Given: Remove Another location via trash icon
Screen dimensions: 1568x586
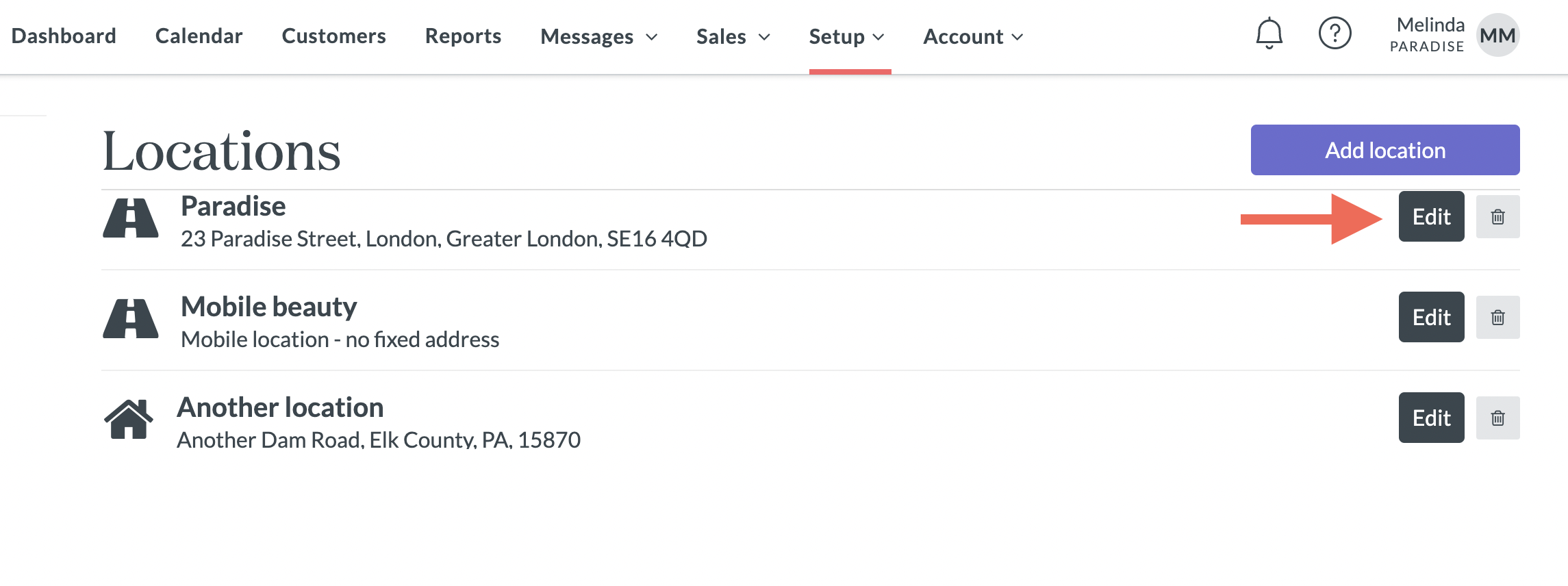Looking at the screenshot, I should pos(1497,418).
